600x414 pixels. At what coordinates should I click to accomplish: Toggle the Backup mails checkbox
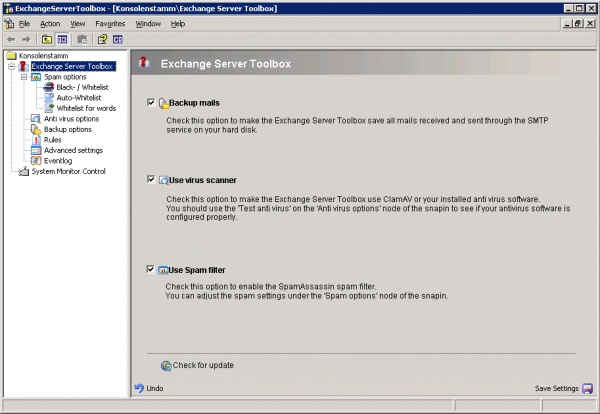click(x=151, y=103)
